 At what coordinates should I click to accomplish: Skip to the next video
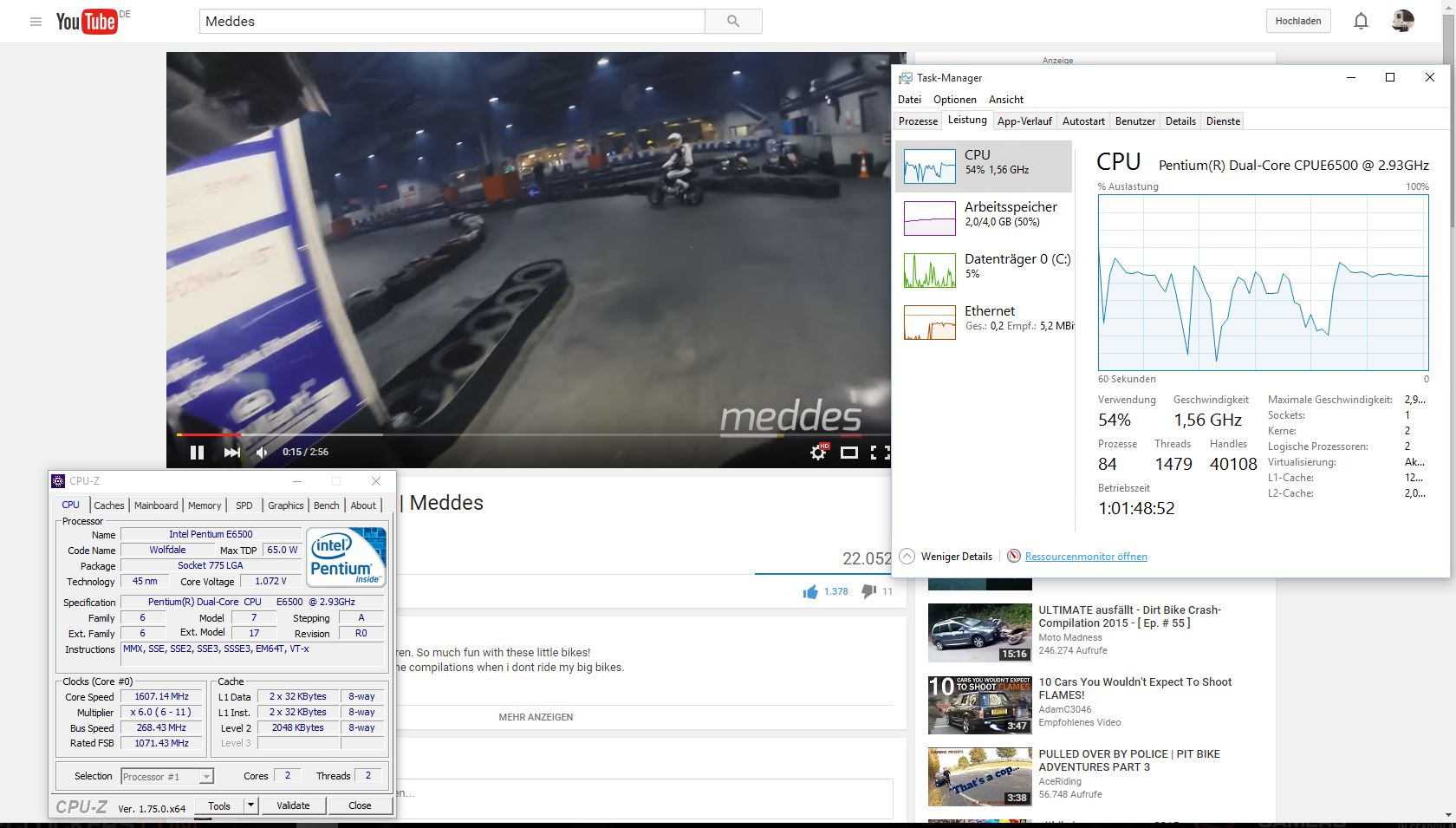click(231, 452)
